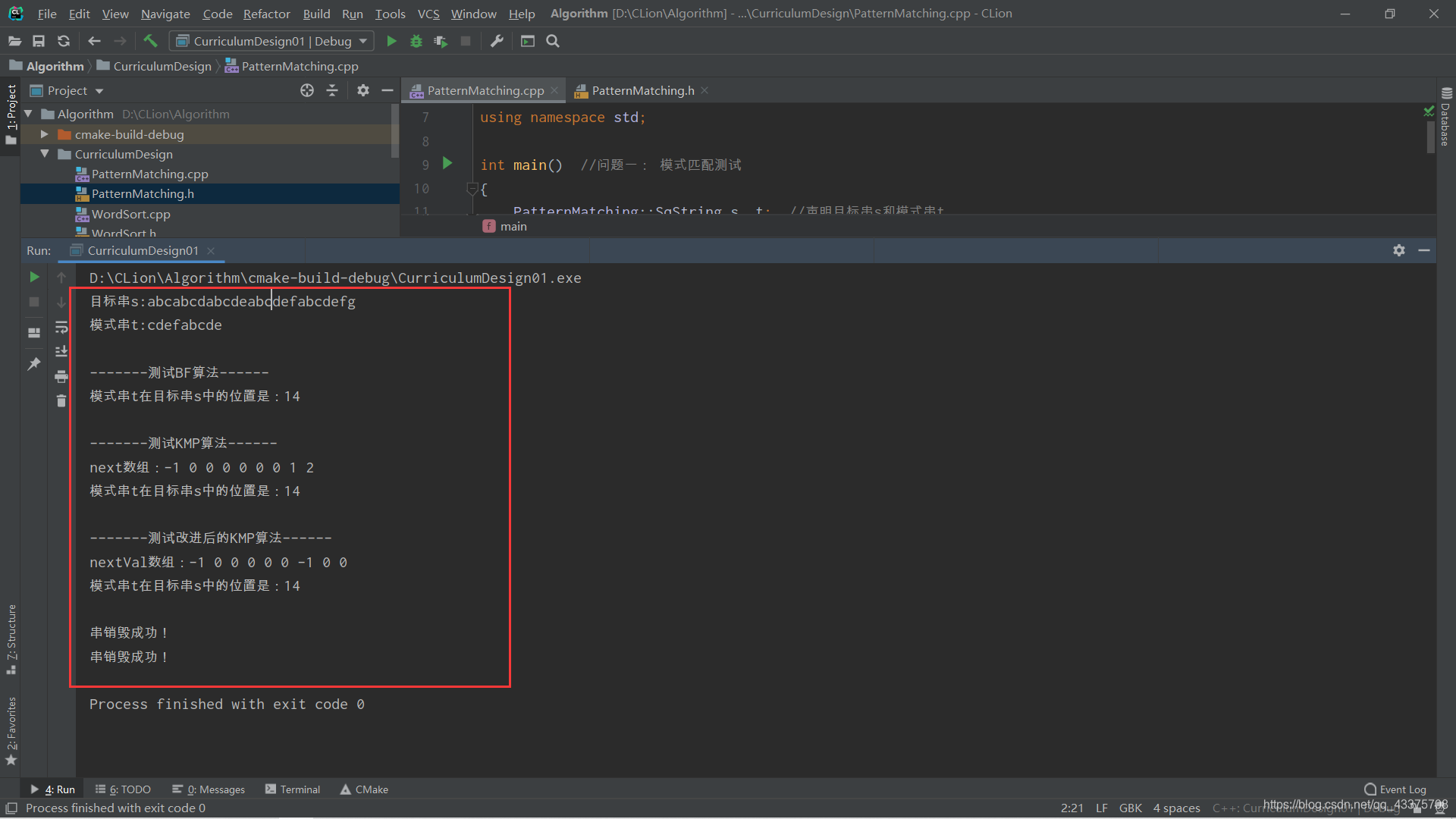Click the Back navigation arrow
Viewport: 1456px width, 819px height.
(x=94, y=41)
